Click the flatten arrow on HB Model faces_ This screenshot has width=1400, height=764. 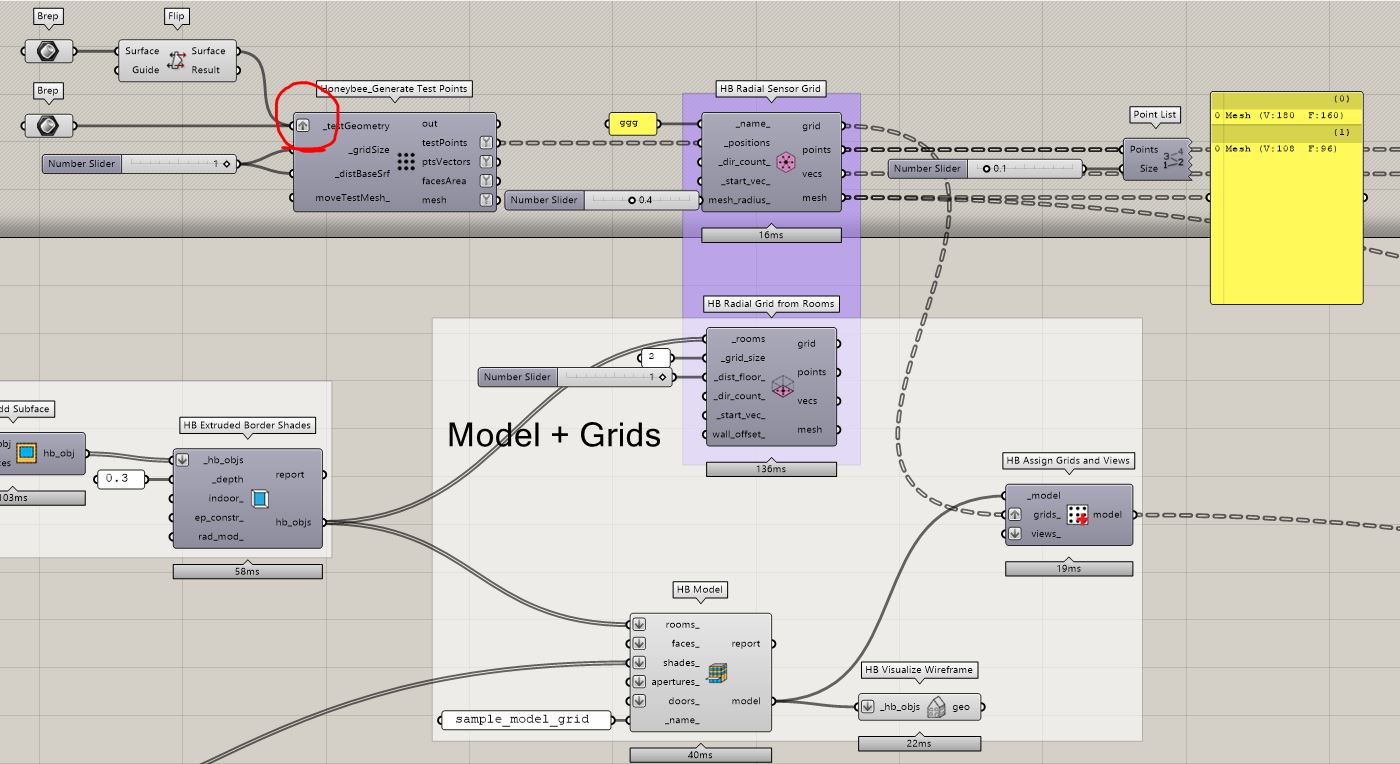639,644
